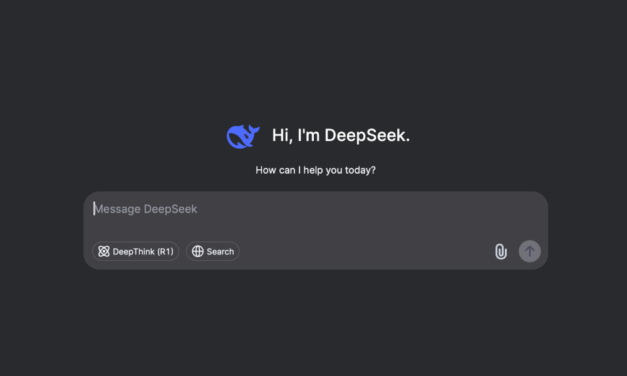Image resolution: width=627 pixels, height=376 pixels.
Task: Click the "How can I help you today?" text
Action: [x=315, y=170]
